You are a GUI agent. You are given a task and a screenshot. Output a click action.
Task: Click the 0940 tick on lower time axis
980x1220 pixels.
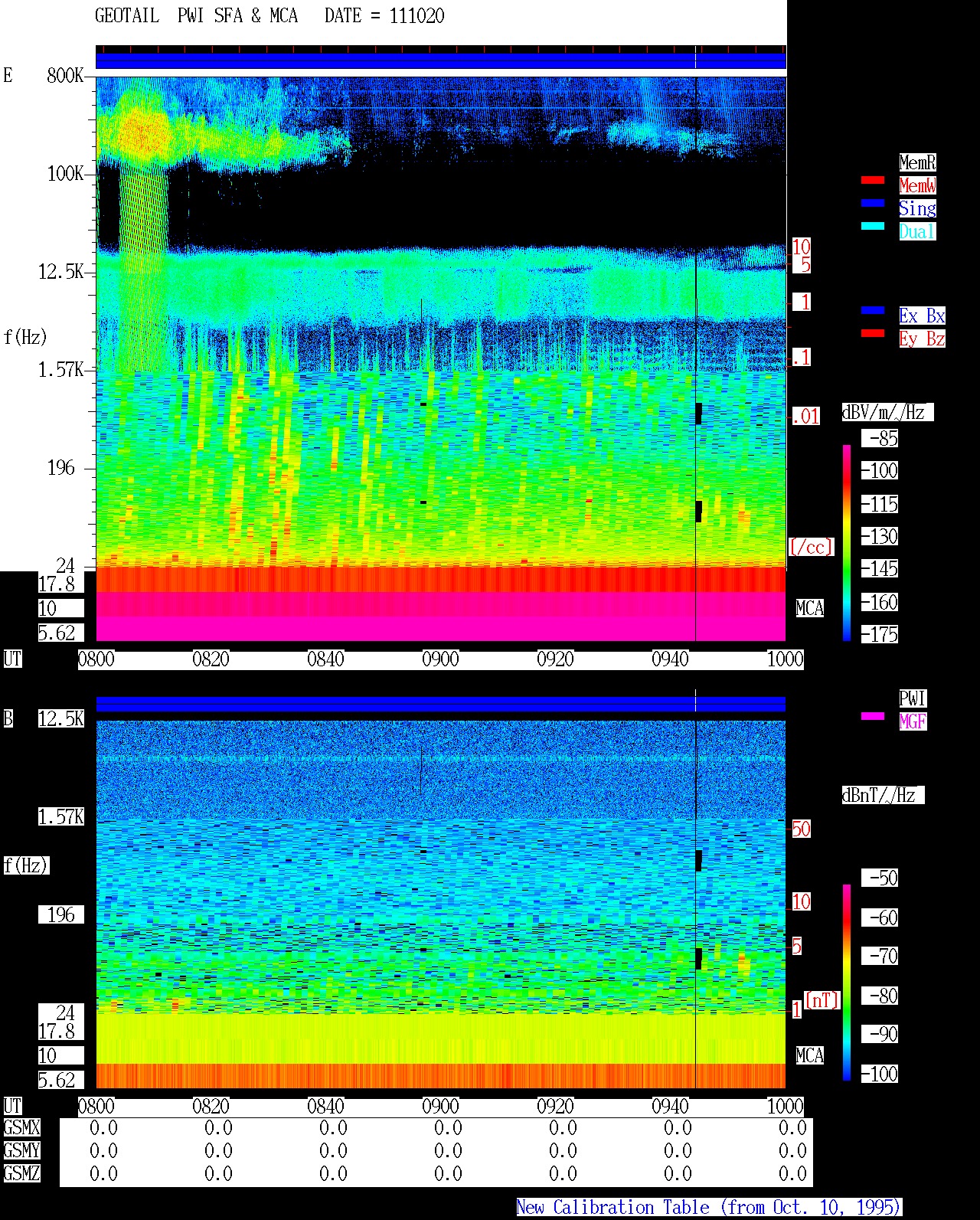coord(670,1107)
